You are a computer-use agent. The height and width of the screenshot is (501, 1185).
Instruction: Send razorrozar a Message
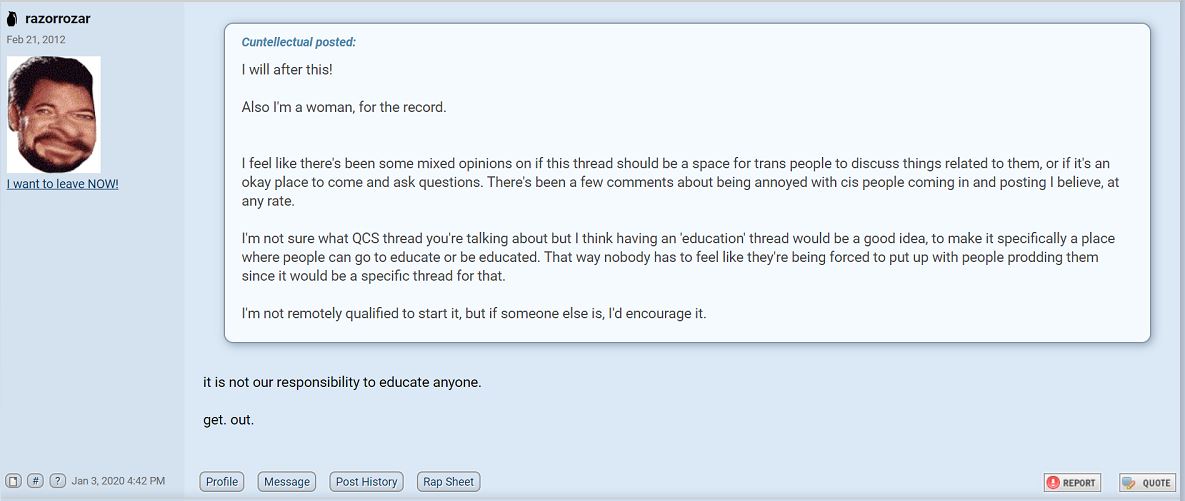pos(287,481)
